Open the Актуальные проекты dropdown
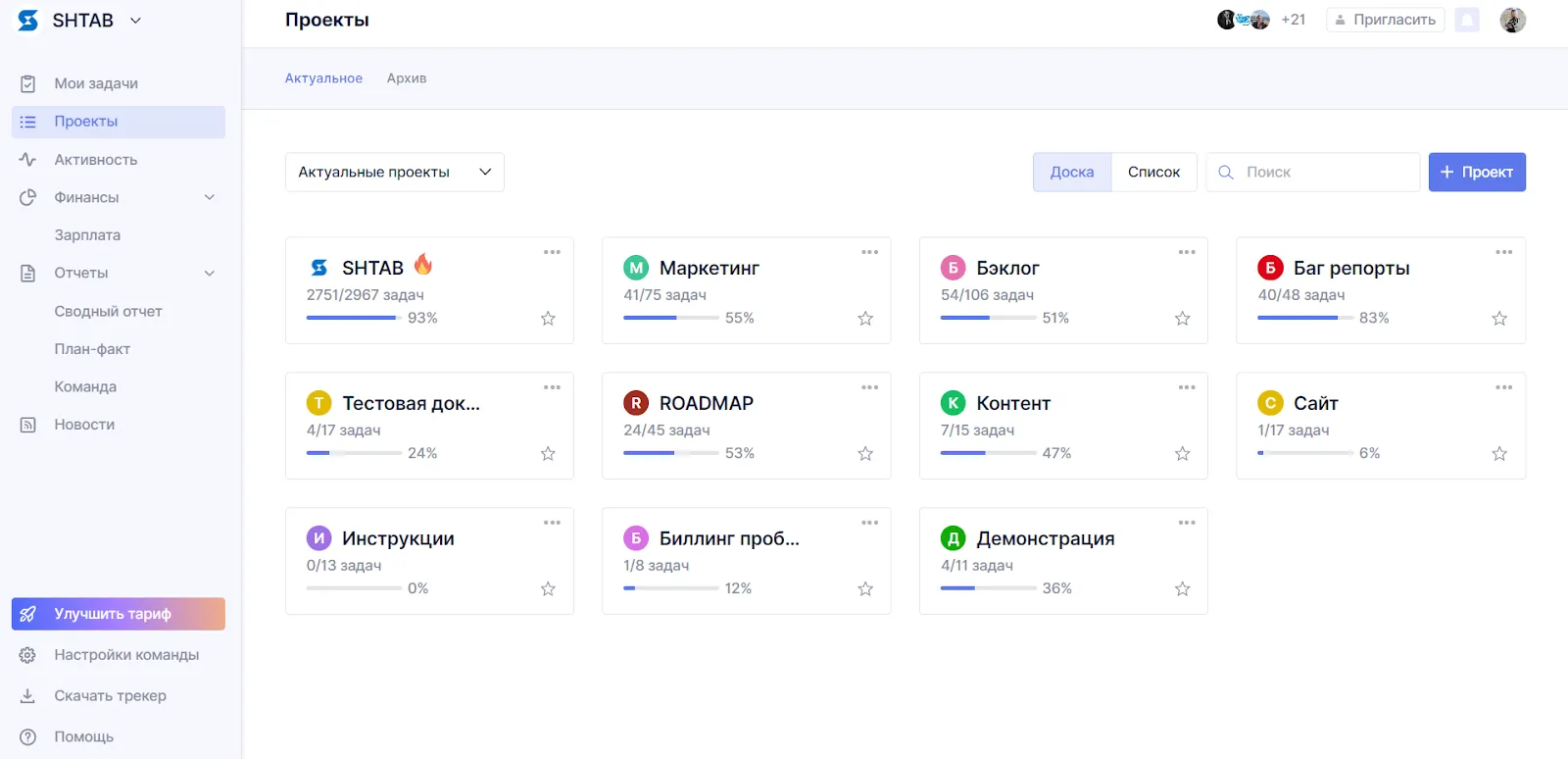The height and width of the screenshot is (759, 1568). click(x=394, y=173)
